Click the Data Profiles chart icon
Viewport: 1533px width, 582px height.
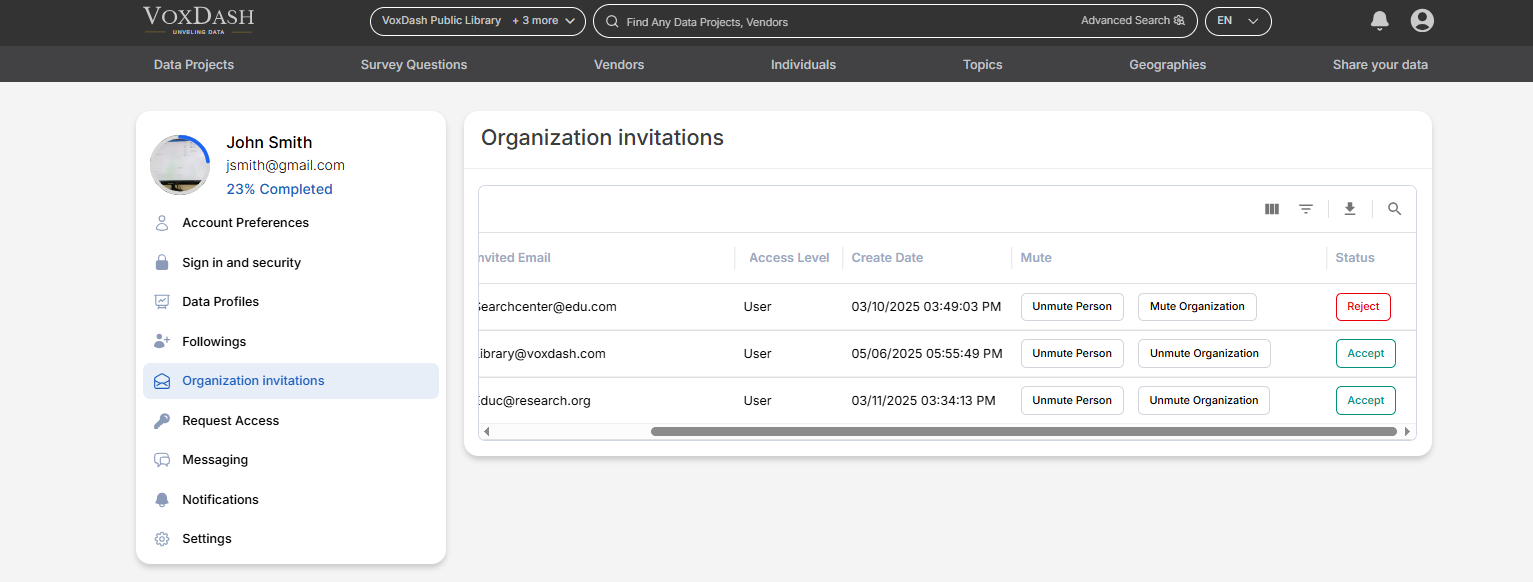[x=162, y=302]
